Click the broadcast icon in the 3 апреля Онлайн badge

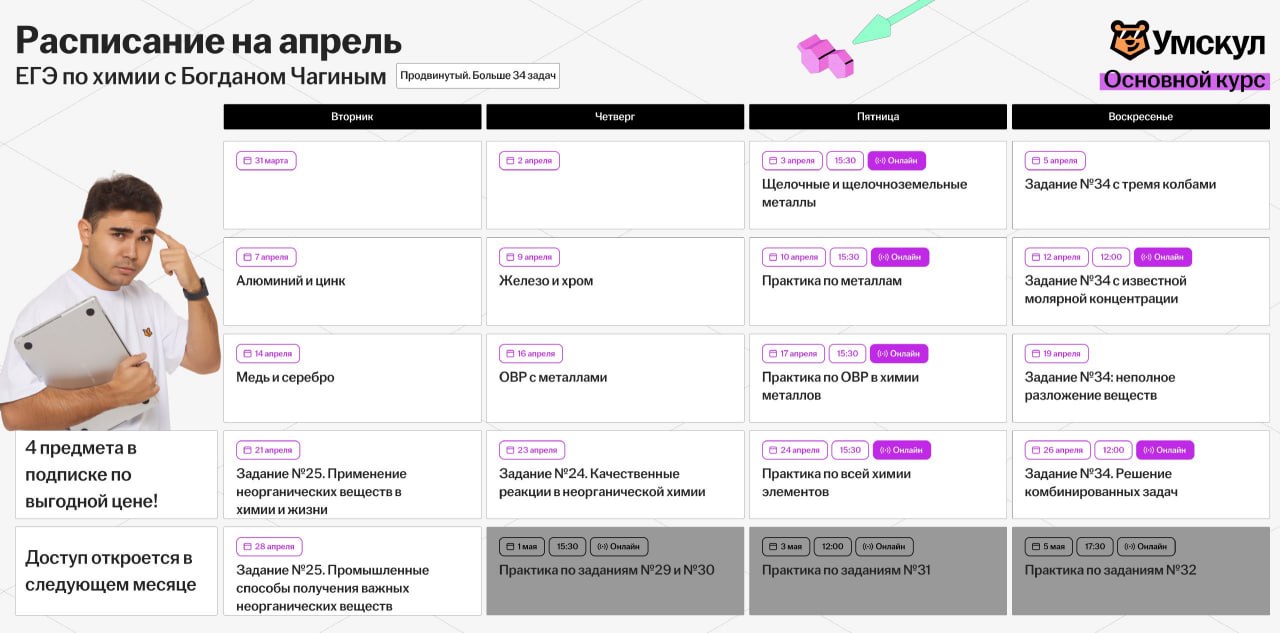tap(879, 161)
